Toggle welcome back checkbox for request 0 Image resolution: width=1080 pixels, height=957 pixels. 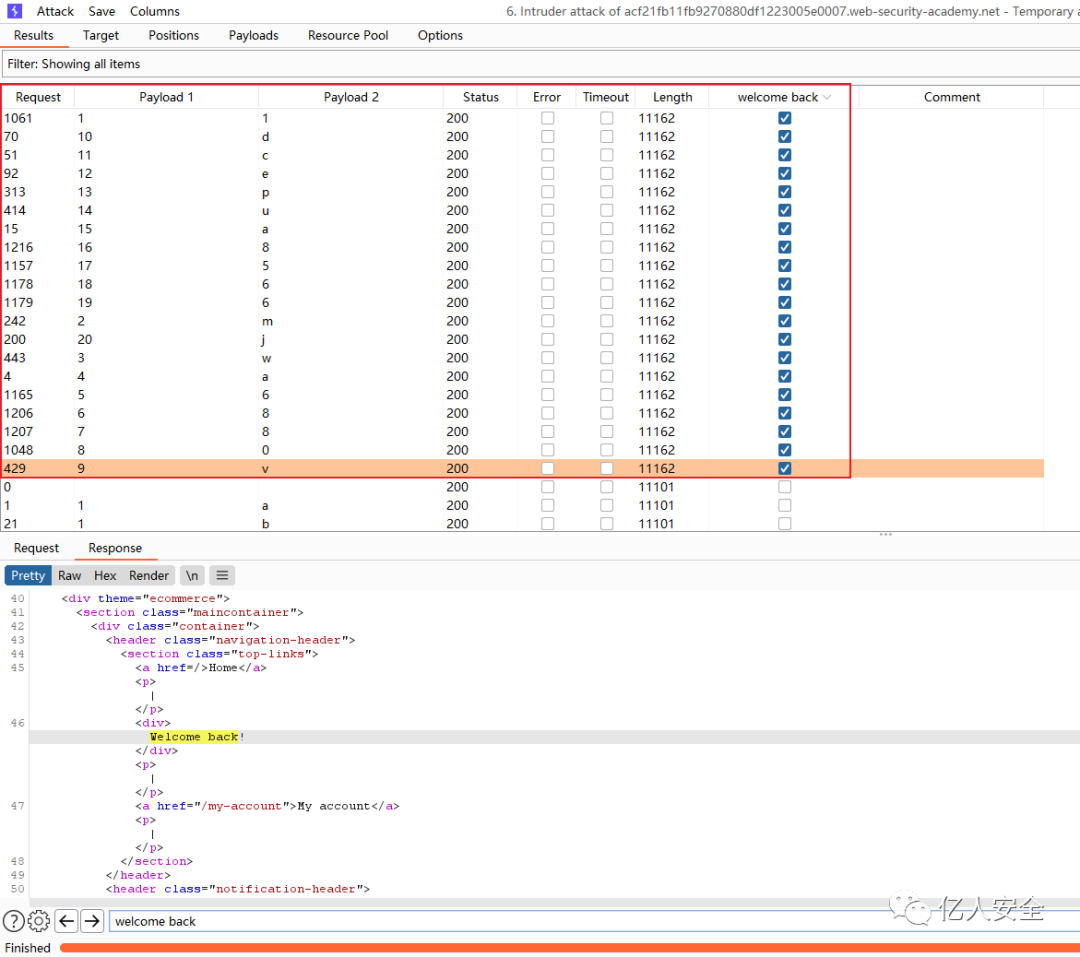click(x=785, y=487)
